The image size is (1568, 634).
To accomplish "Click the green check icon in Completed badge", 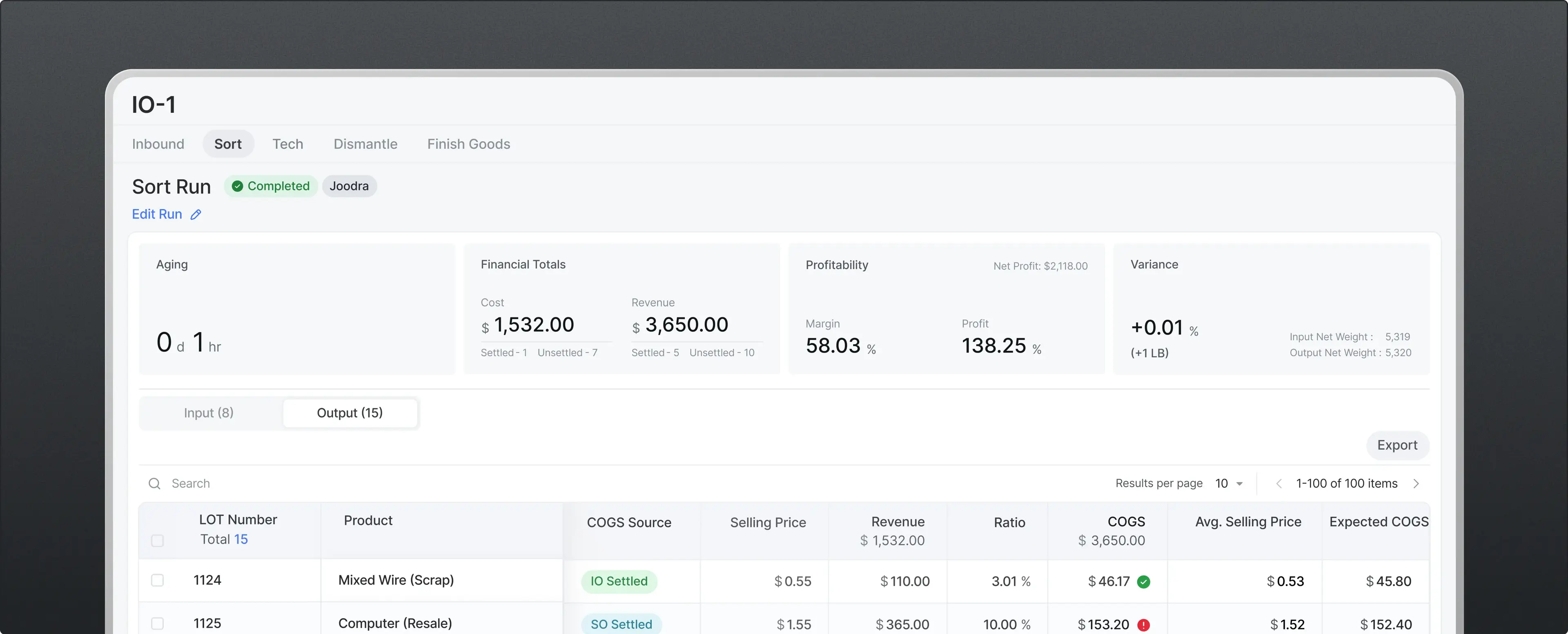I will 237,186.
